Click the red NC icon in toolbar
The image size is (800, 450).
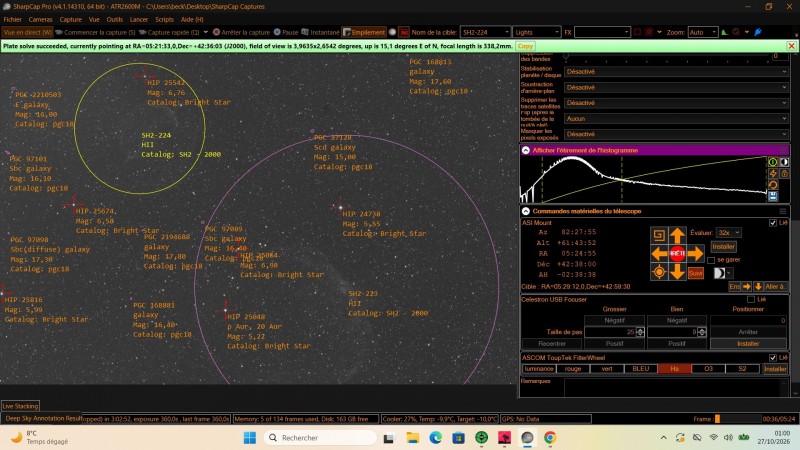[x=404, y=32]
